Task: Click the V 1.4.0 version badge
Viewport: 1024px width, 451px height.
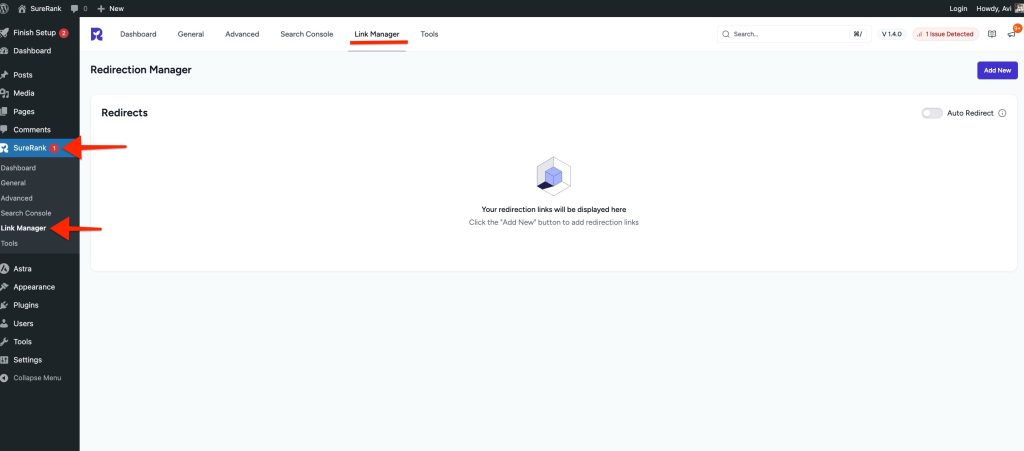Action: (x=891, y=34)
